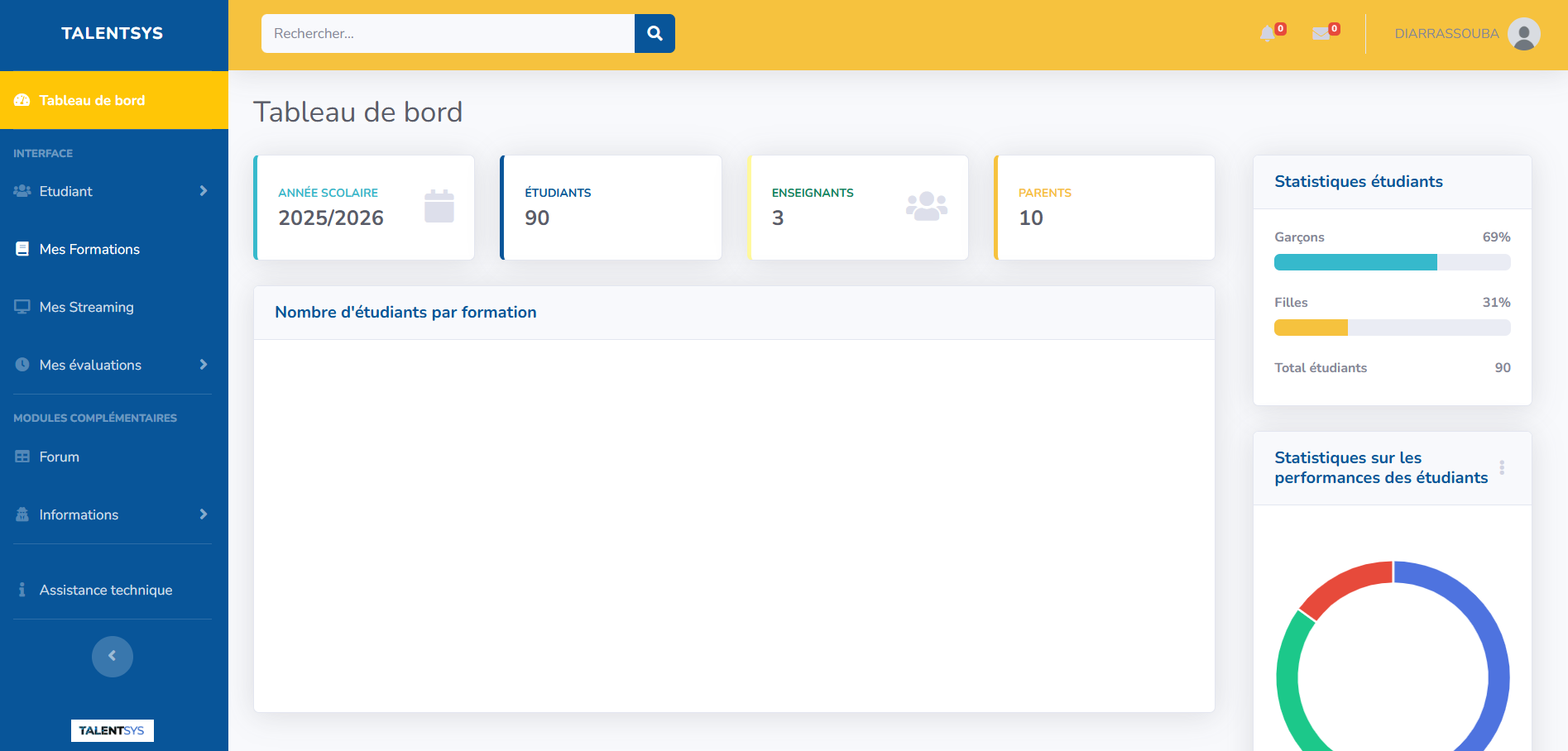Open the notifications bell icon
Image resolution: width=1568 pixels, height=751 pixels.
1267,34
